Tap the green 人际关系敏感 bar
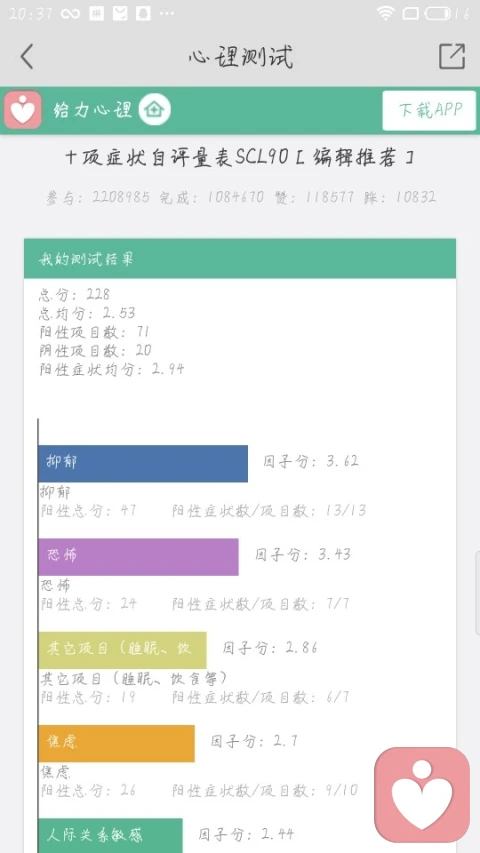The width and height of the screenshot is (480, 853). pyautogui.click(x=110, y=836)
